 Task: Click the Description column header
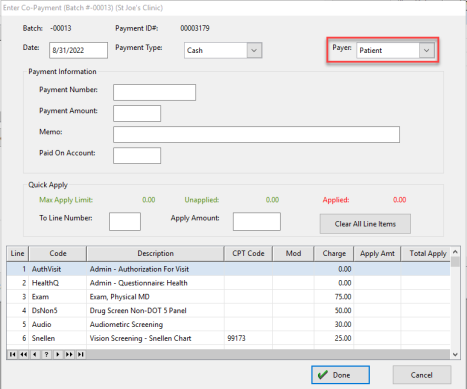pyautogui.click(x=155, y=253)
